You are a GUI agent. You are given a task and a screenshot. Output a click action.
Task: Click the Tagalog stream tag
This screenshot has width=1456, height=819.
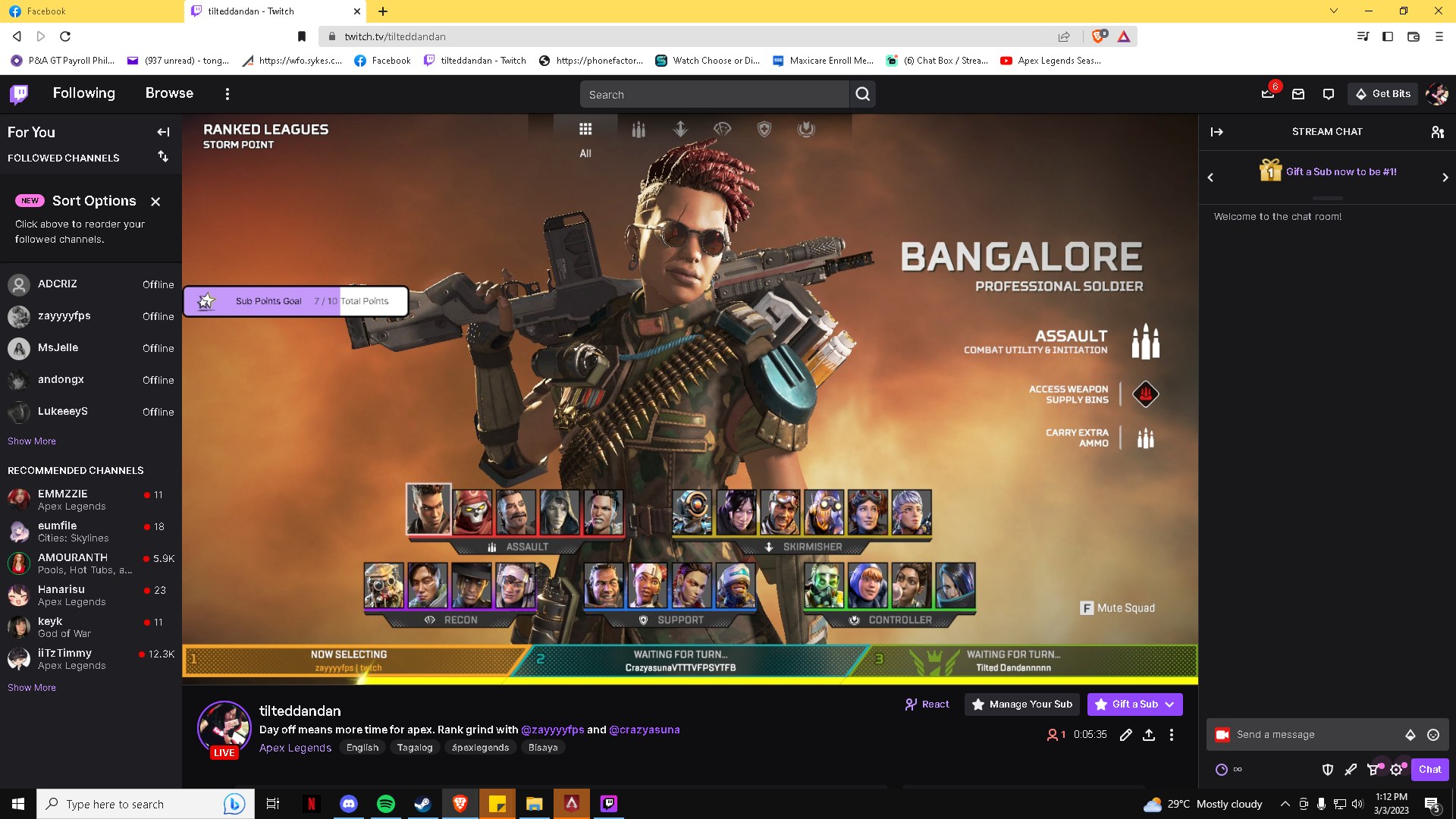tap(415, 748)
